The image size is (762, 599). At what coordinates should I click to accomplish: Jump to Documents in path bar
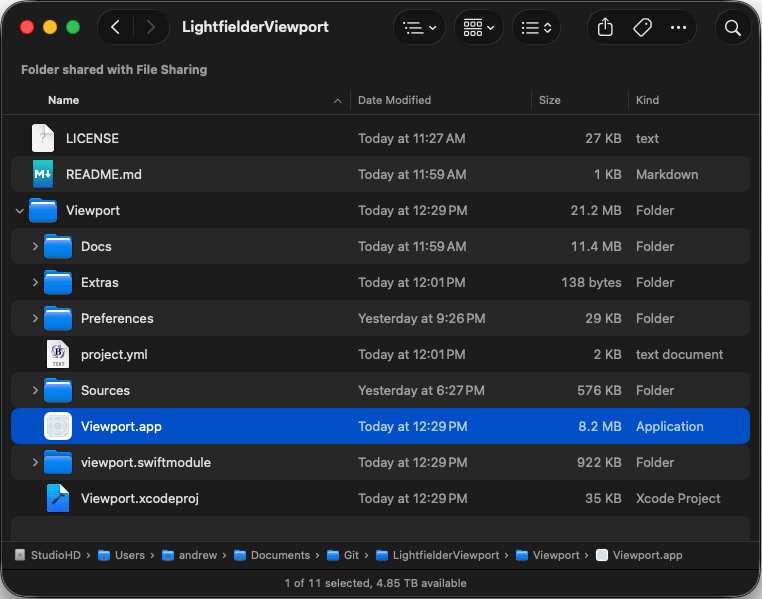click(272, 555)
